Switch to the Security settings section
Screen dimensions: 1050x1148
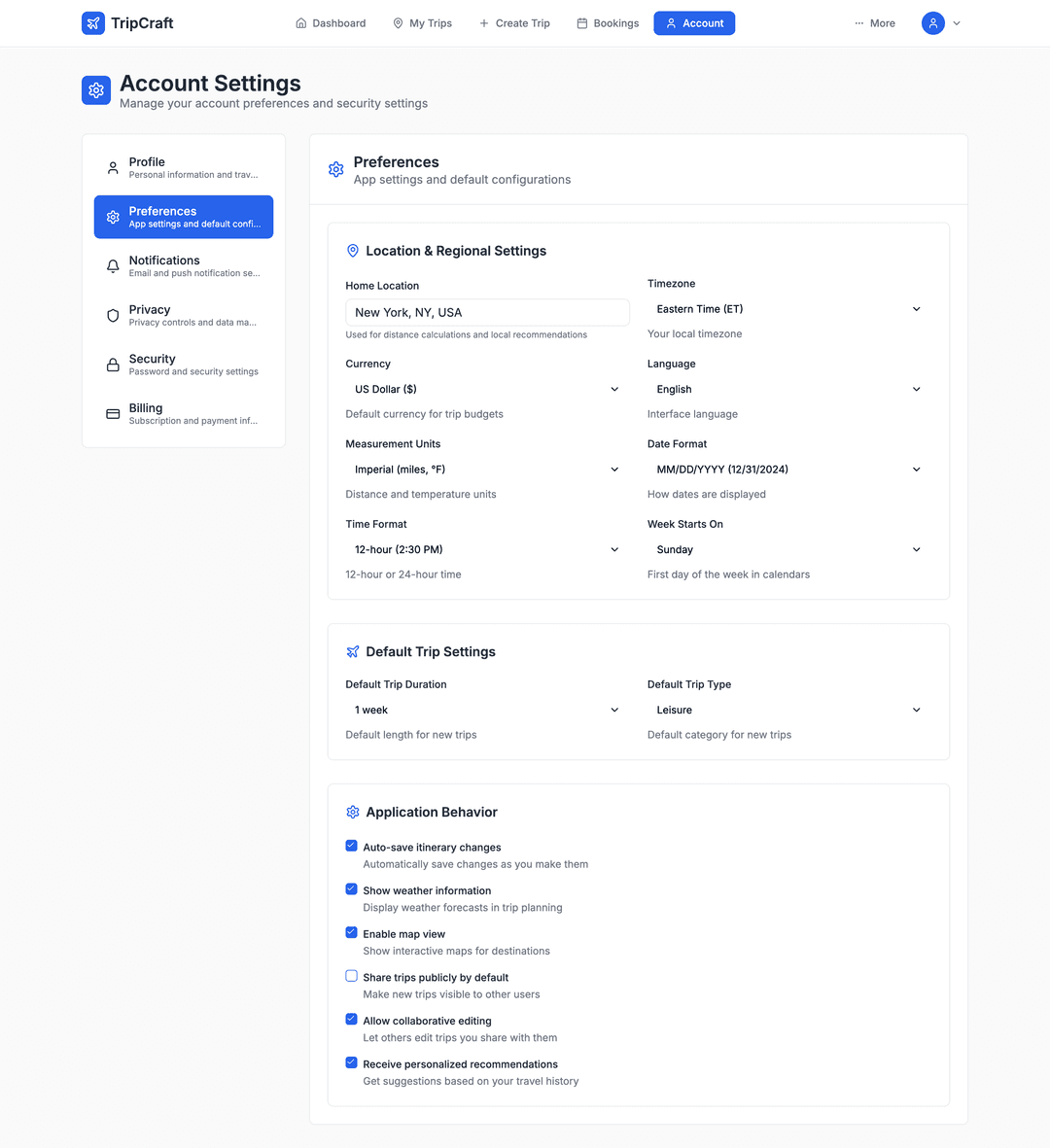[183, 365]
